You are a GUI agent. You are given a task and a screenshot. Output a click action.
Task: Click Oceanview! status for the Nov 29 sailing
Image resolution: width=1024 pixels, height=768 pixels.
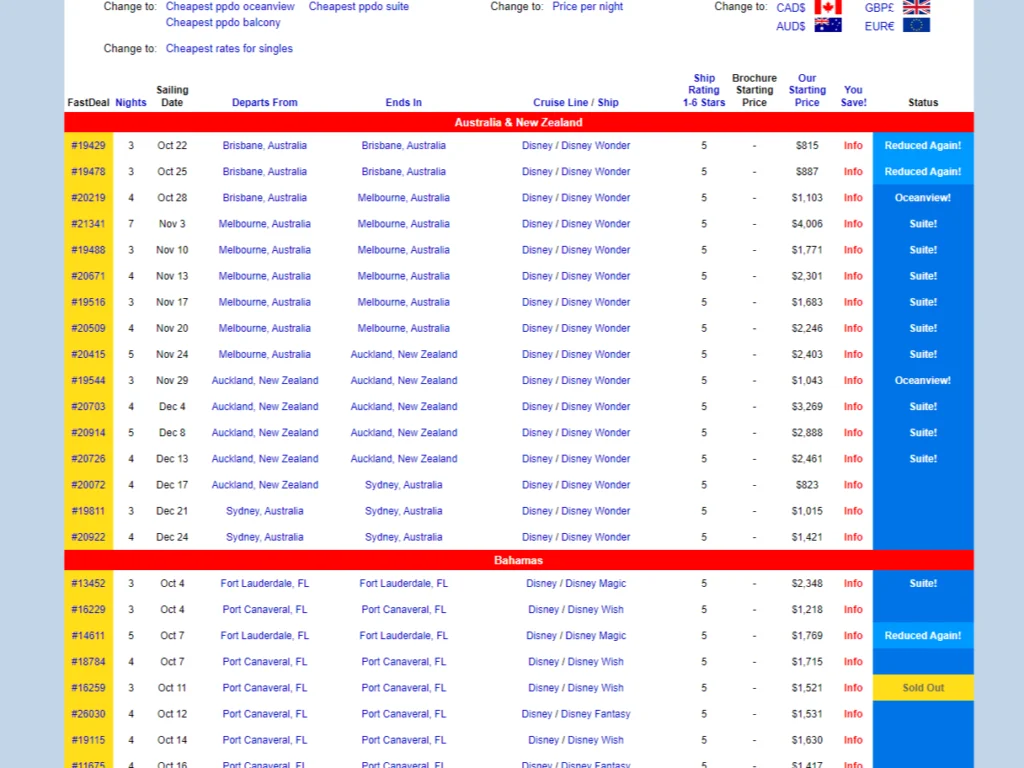click(923, 381)
